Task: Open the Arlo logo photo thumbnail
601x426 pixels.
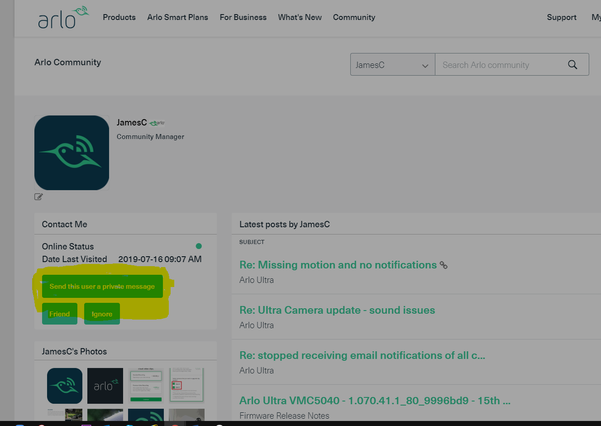Action: coord(107,385)
